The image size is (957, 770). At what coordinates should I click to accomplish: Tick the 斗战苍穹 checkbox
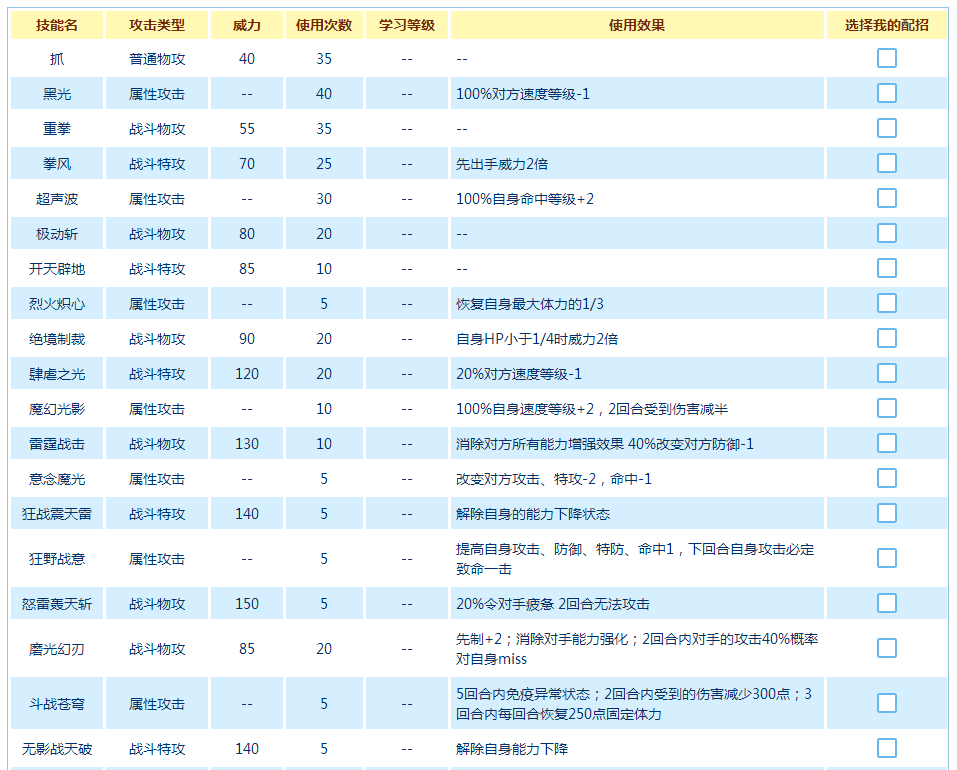pyautogui.click(x=886, y=703)
